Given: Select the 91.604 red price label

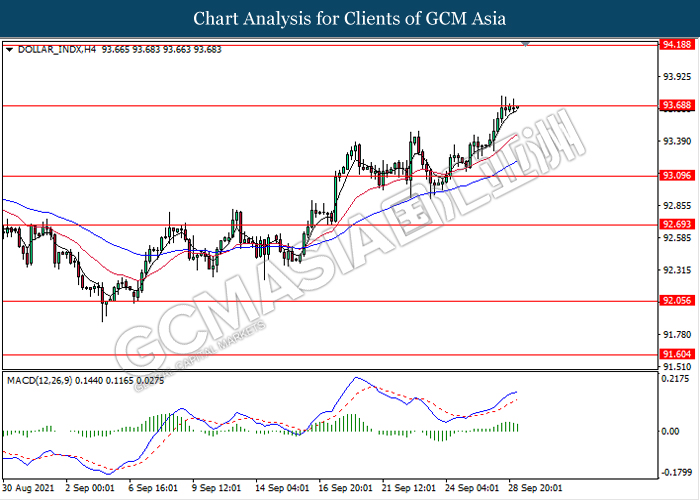Looking at the screenshot, I should (678, 354).
